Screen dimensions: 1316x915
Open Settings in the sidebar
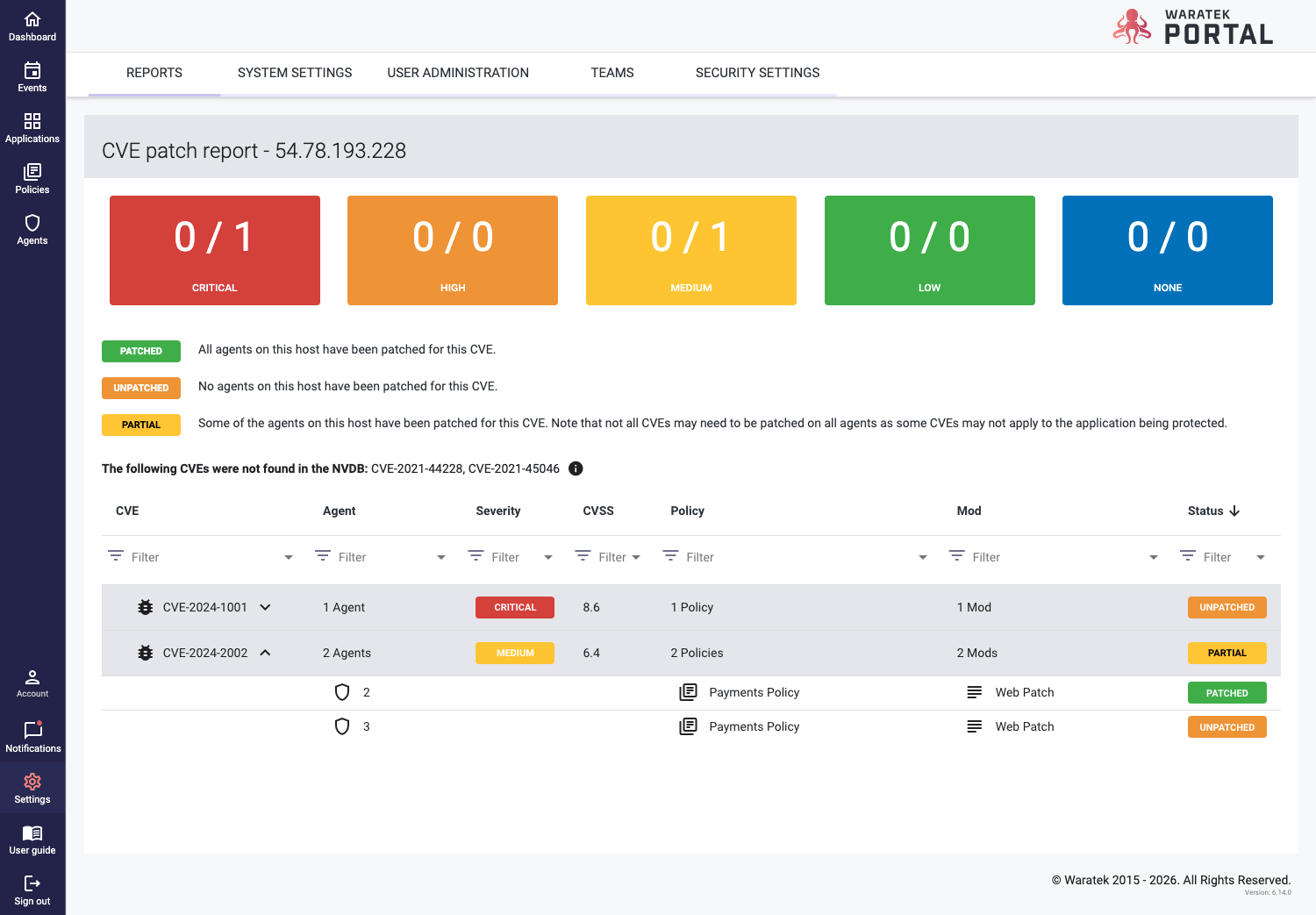coord(32,789)
